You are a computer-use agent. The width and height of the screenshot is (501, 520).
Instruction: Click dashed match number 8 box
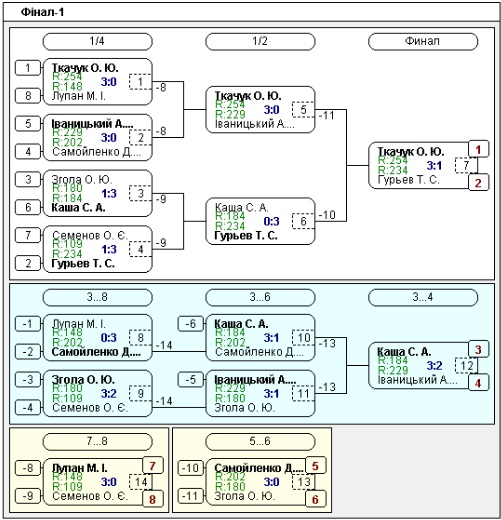click(x=140, y=338)
